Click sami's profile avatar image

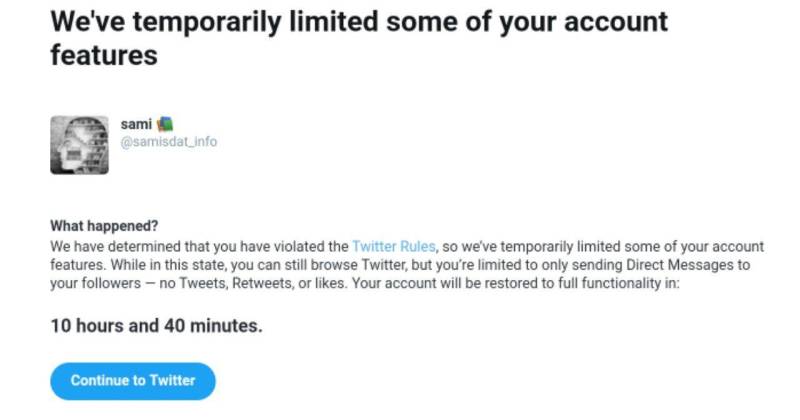click(x=79, y=145)
